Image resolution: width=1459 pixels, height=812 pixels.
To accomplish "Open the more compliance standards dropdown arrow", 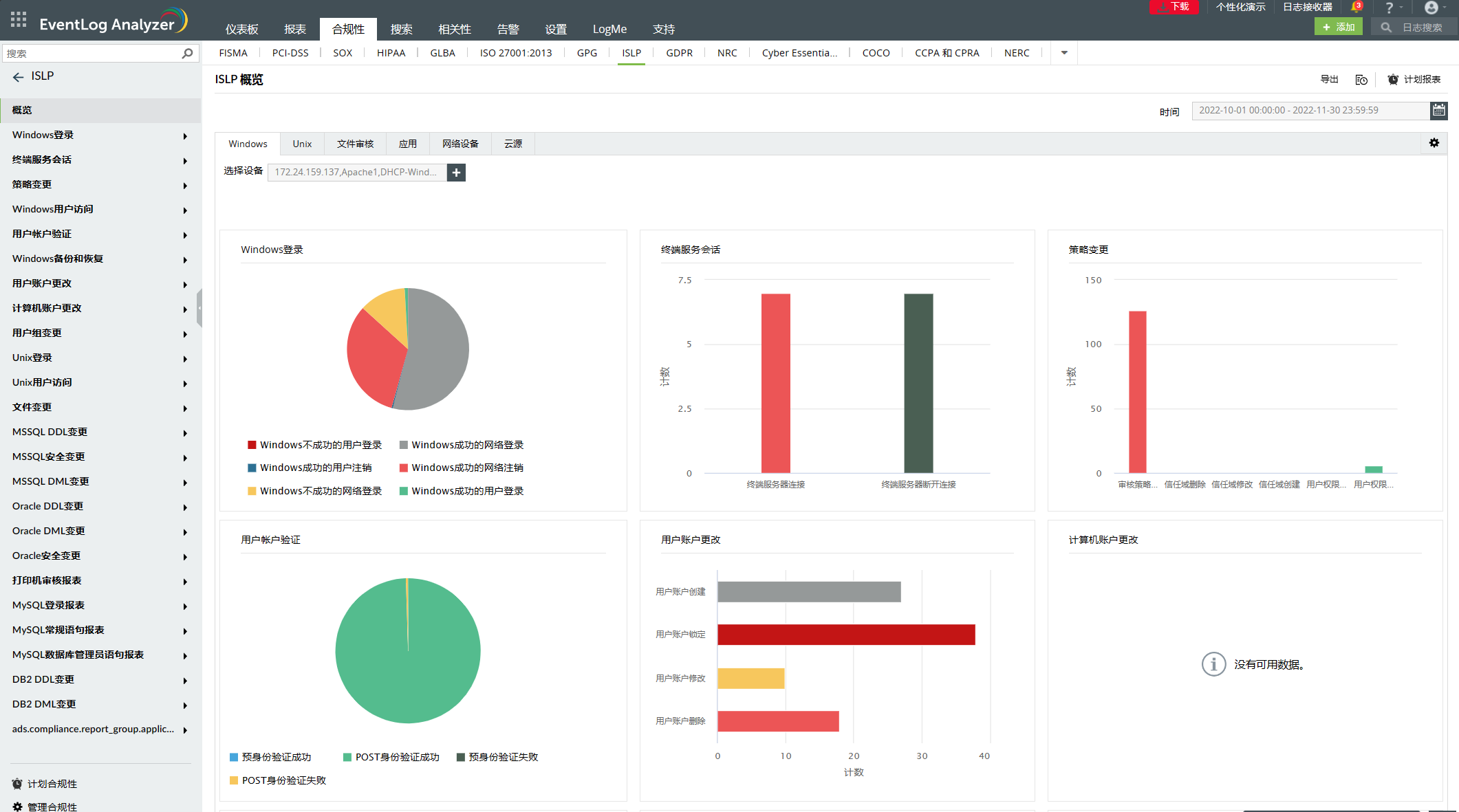I will [1063, 53].
